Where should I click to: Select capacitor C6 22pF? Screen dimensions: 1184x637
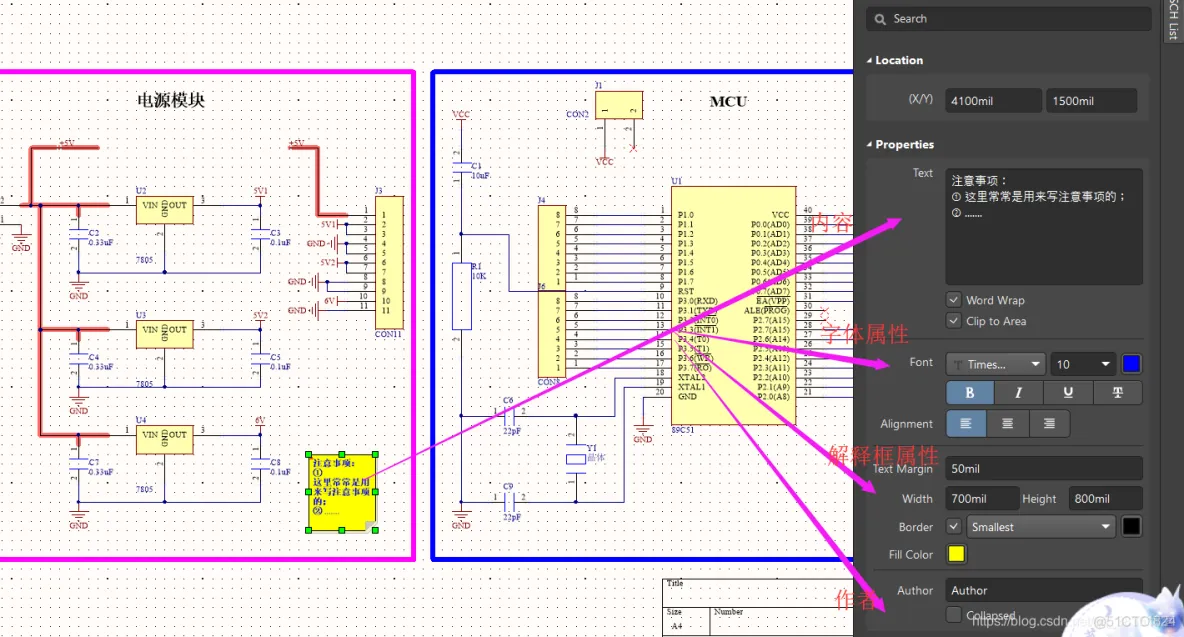[508, 415]
